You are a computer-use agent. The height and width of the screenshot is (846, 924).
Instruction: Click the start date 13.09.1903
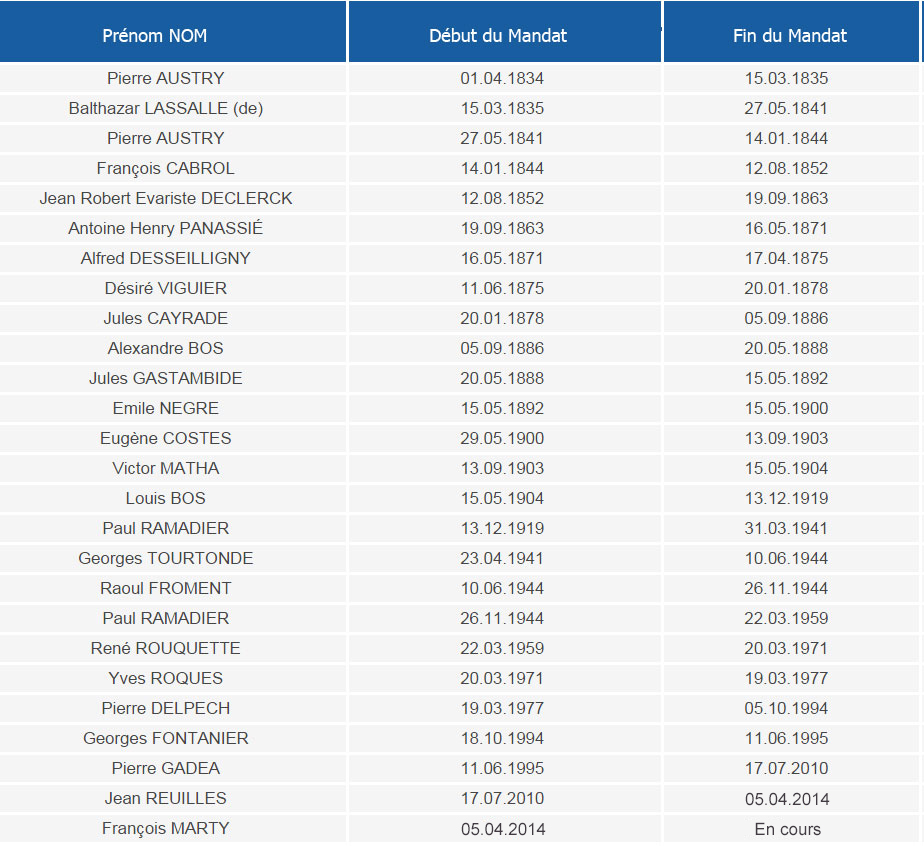502,468
